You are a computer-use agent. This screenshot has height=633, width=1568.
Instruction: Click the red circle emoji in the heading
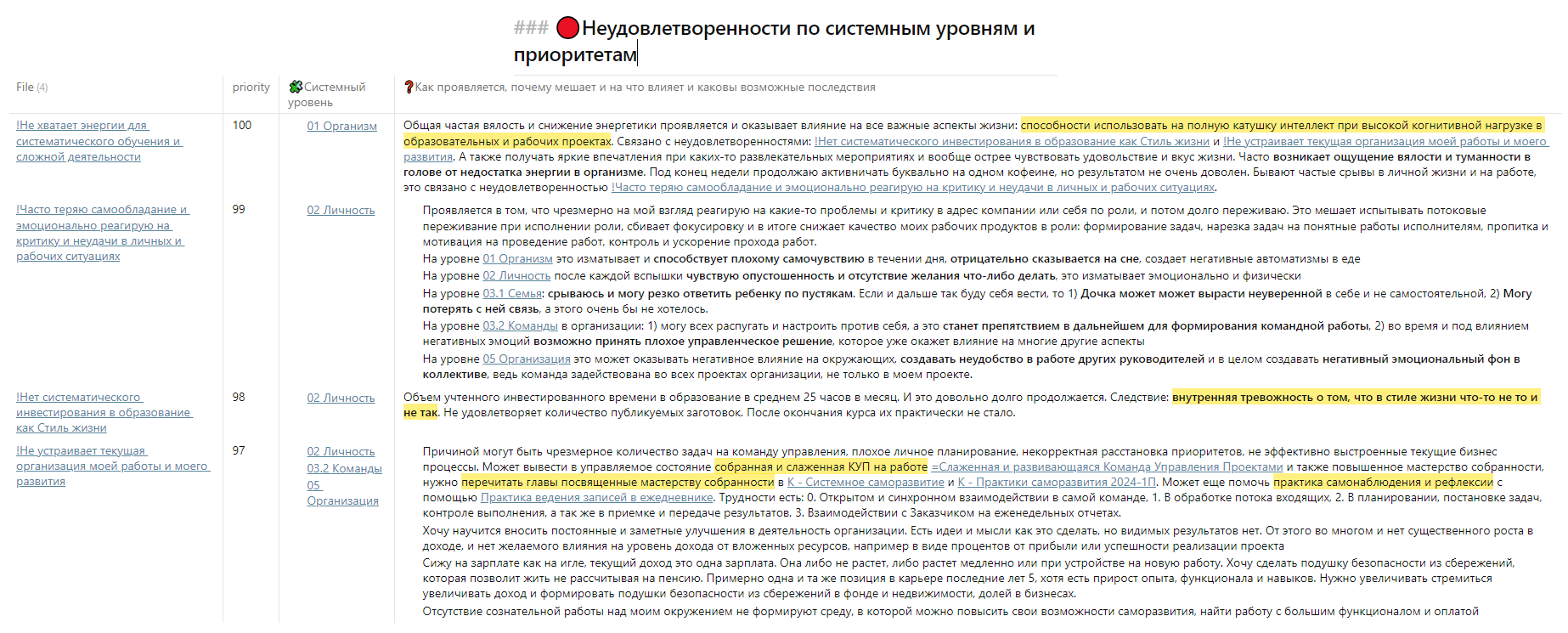click(x=567, y=28)
